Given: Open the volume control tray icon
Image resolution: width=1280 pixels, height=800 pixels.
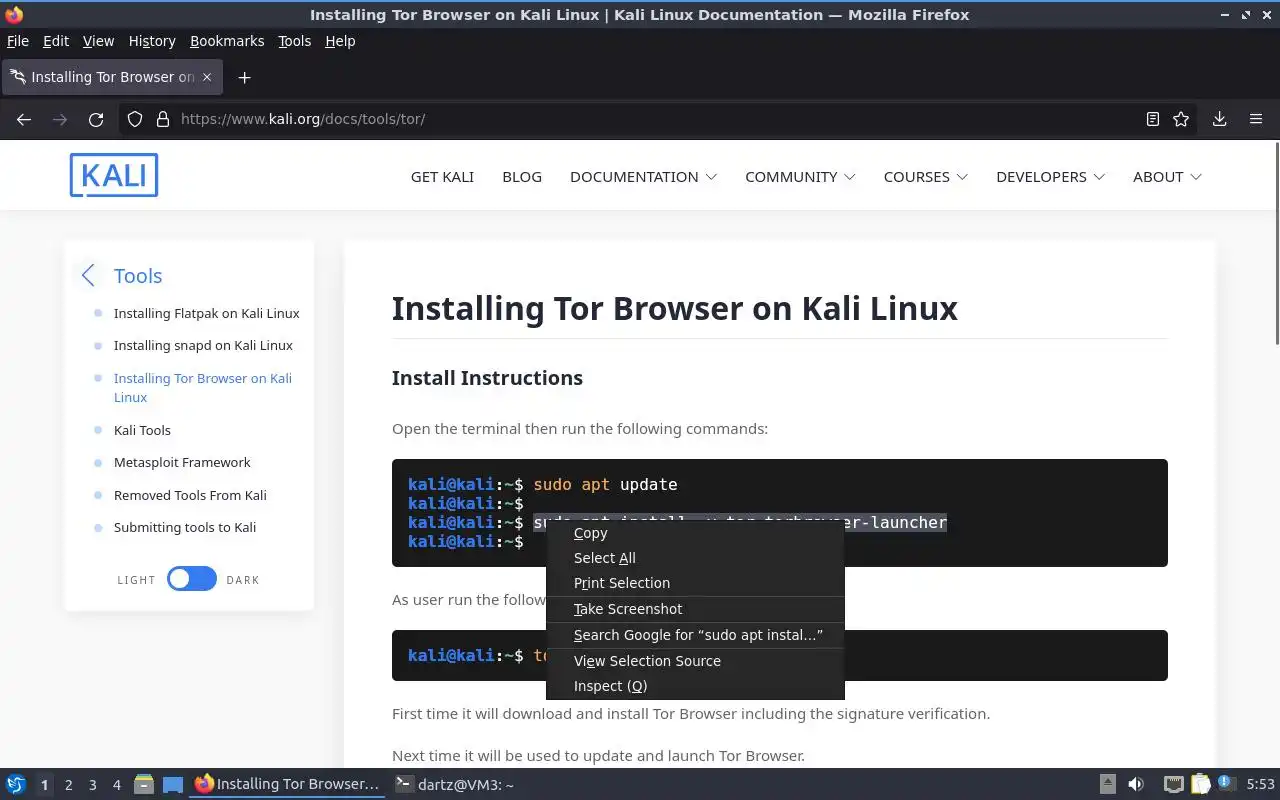Looking at the screenshot, I should pos(1136,784).
